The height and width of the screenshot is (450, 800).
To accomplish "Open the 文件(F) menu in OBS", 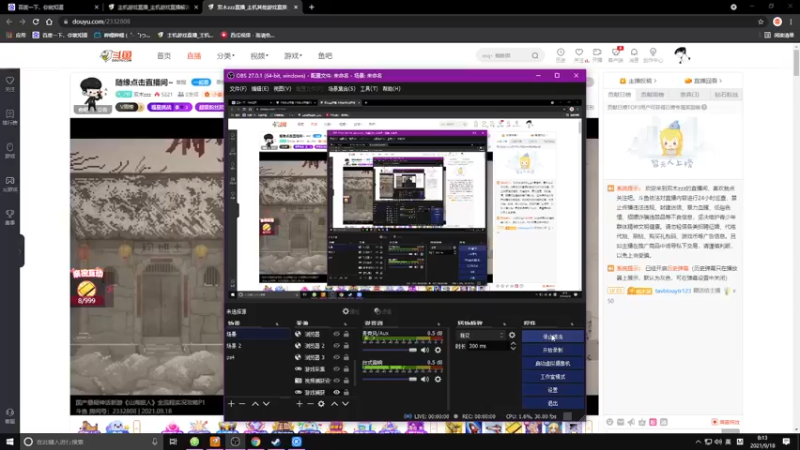I will click(x=238, y=89).
